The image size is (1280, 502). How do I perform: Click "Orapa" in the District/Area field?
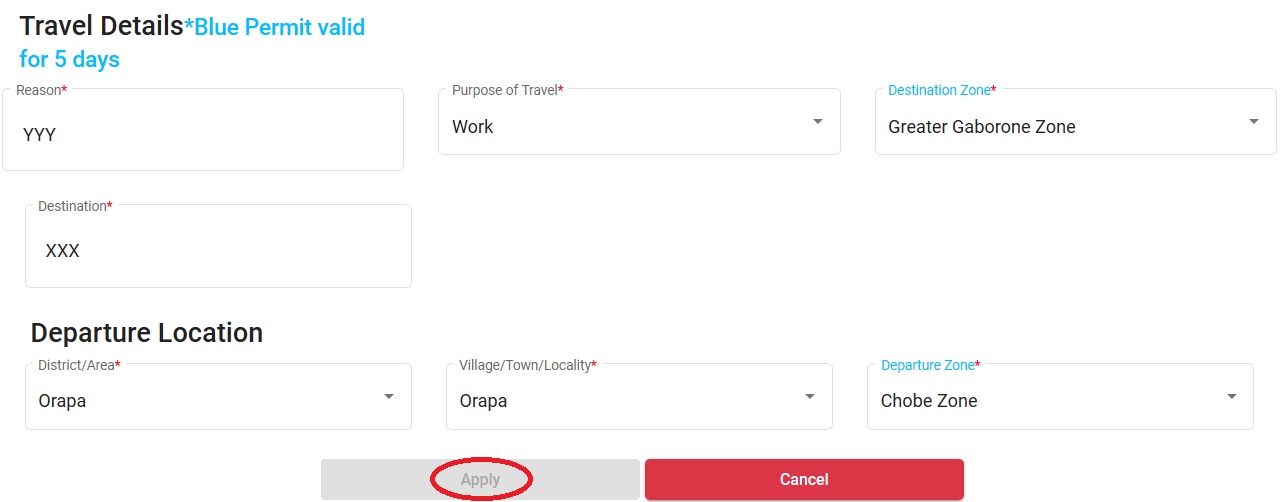pyautogui.click(x=62, y=401)
